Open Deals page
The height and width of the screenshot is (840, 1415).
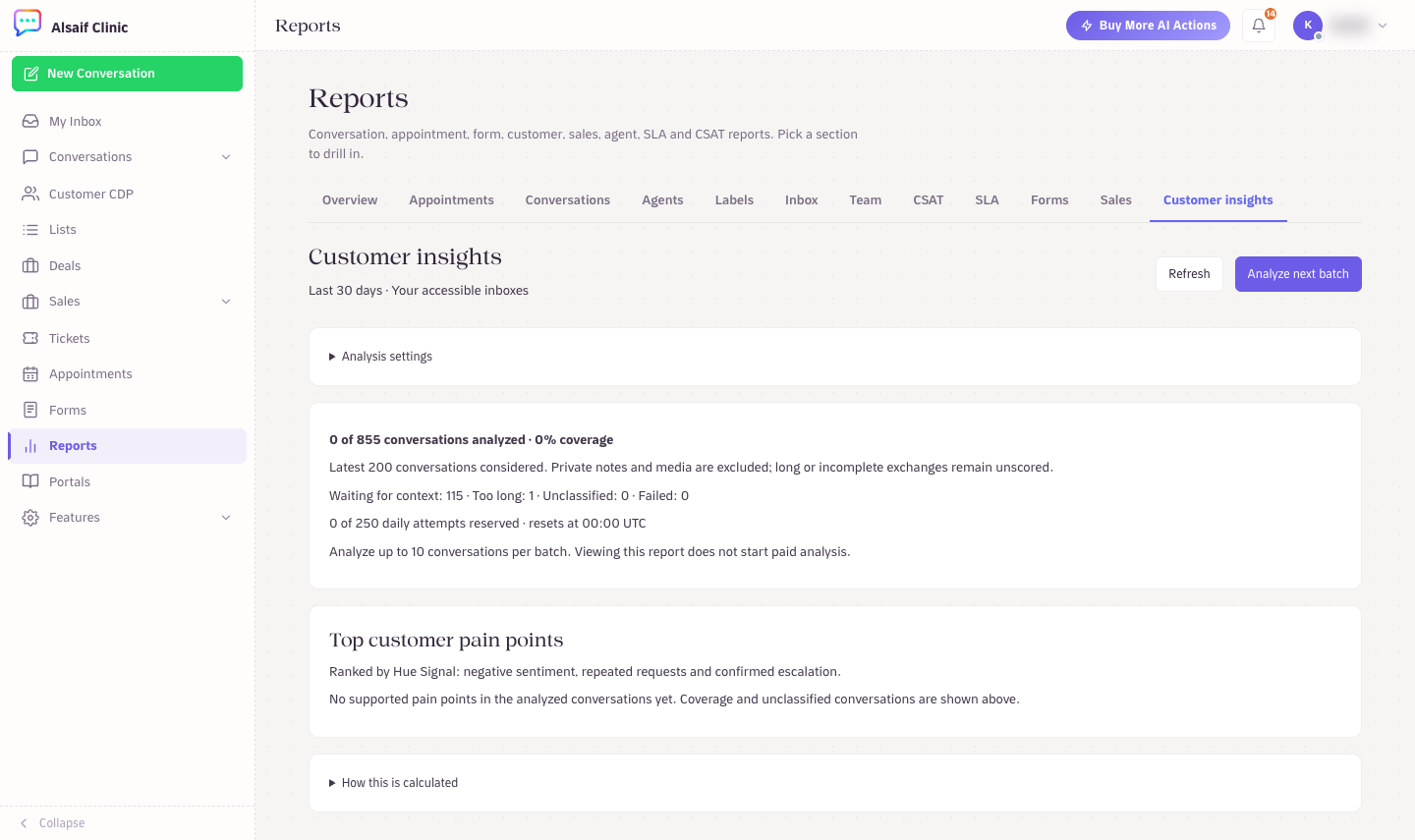click(x=127, y=266)
